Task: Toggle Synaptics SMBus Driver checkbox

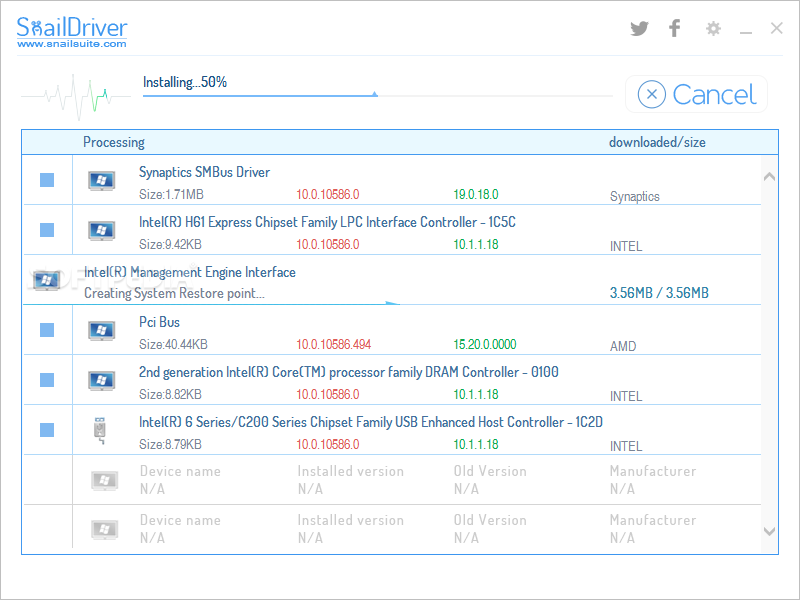Action: [x=47, y=180]
